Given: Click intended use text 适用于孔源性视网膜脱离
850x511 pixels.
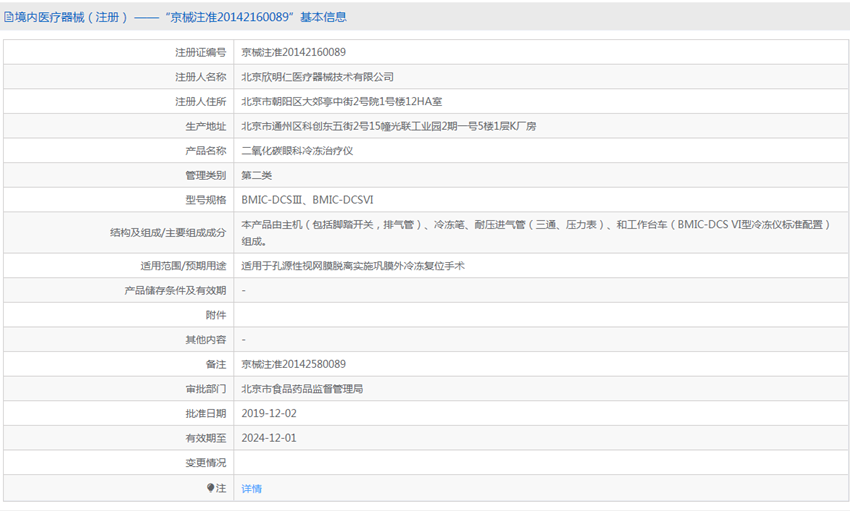Looking at the screenshot, I should coord(353,266).
